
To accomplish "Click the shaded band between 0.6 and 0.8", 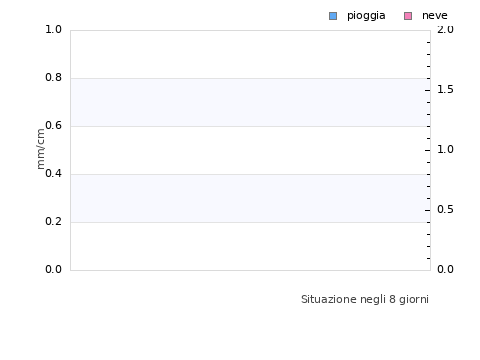I will (250, 102).
